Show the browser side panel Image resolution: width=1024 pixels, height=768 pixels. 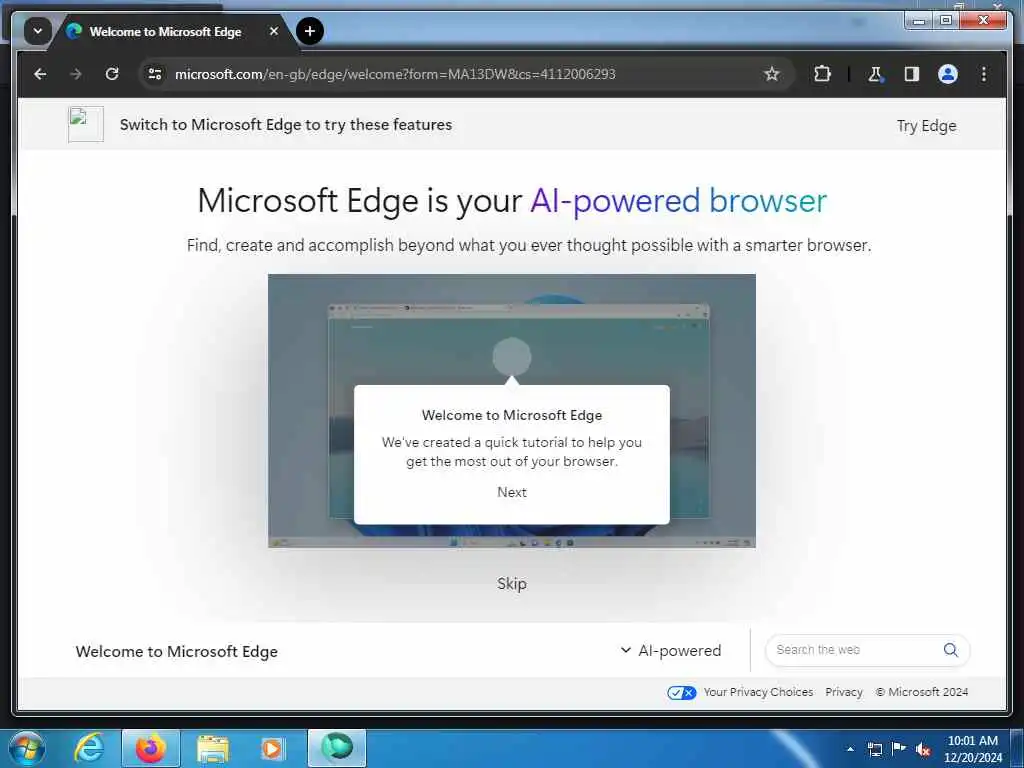[x=912, y=74]
